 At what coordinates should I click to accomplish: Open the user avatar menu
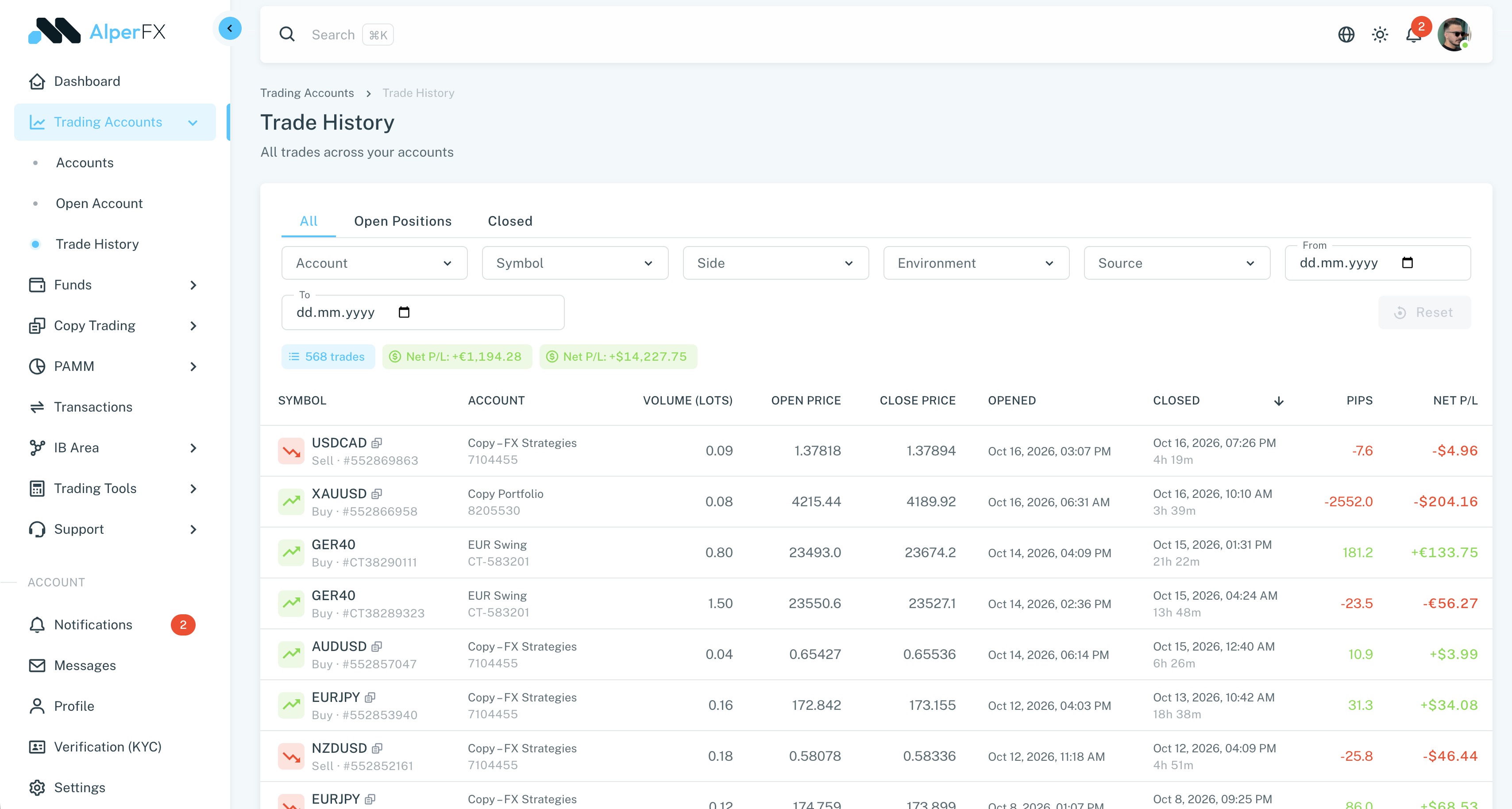coord(1454,35)
